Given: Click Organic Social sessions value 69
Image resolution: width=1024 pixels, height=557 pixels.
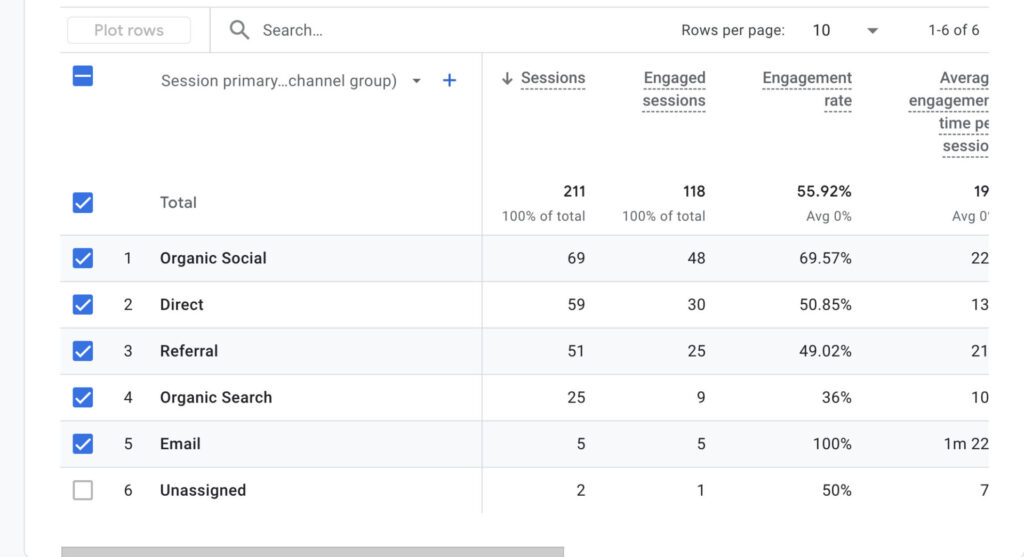Looking at the screenshot, I should pyautogui.click(x=576, y=258).
